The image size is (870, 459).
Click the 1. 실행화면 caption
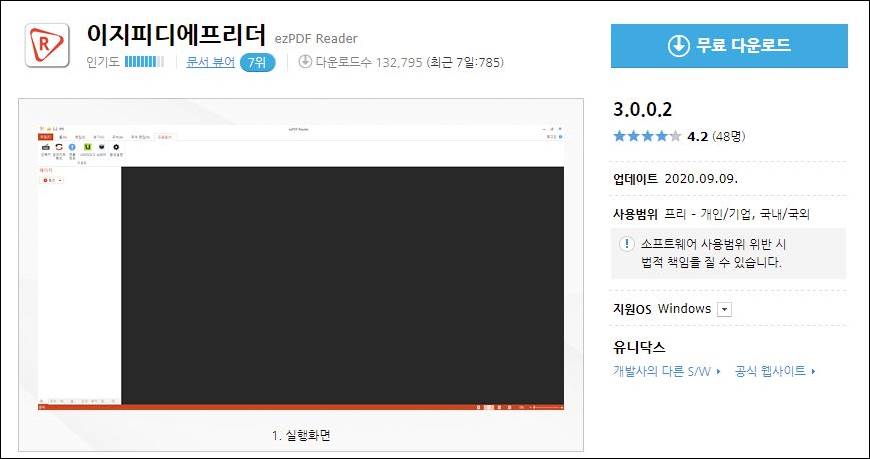(301, 436)
